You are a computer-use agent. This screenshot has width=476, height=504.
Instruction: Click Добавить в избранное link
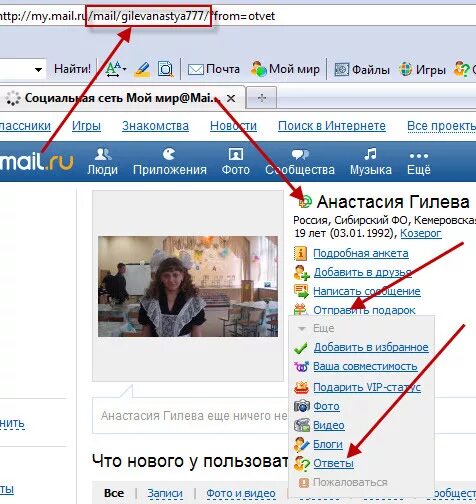(371, 347)
